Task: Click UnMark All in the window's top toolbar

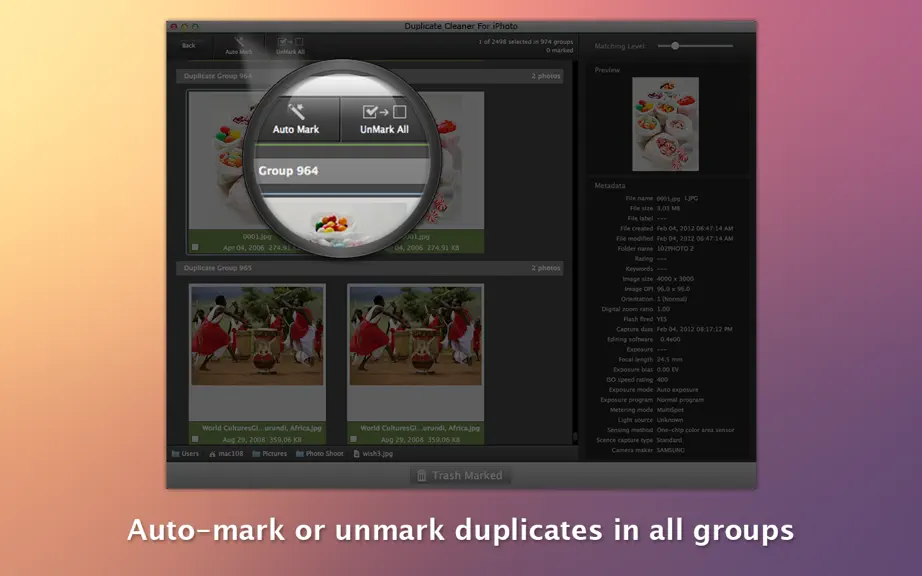Action: click(290, 46)
